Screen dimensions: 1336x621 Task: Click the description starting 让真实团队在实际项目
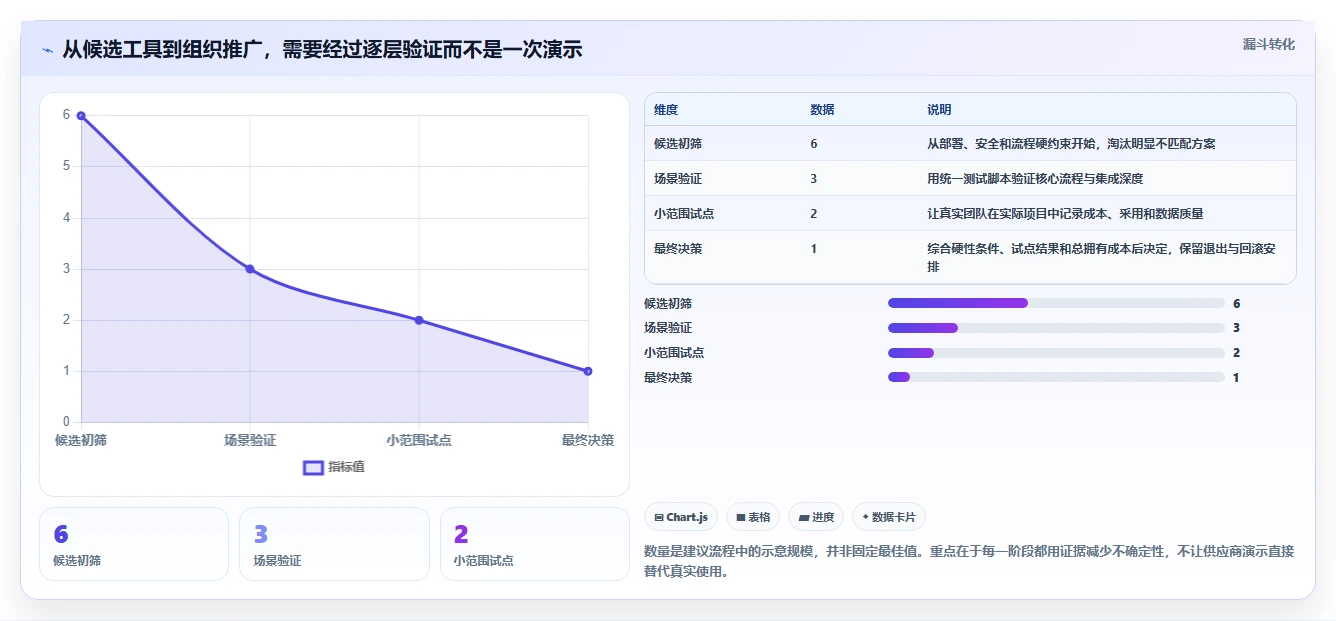pyautogui.click(x=1065, y=214)
